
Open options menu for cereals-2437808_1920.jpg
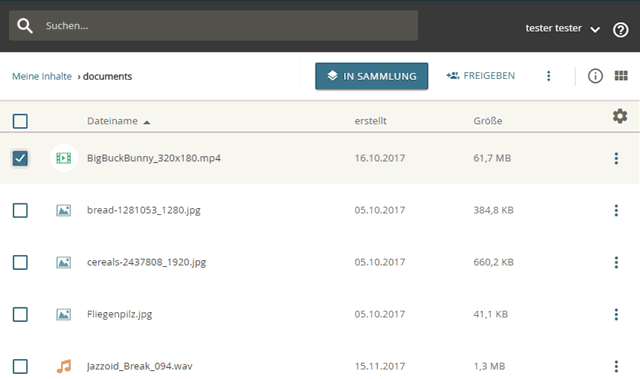coord(616,262)
